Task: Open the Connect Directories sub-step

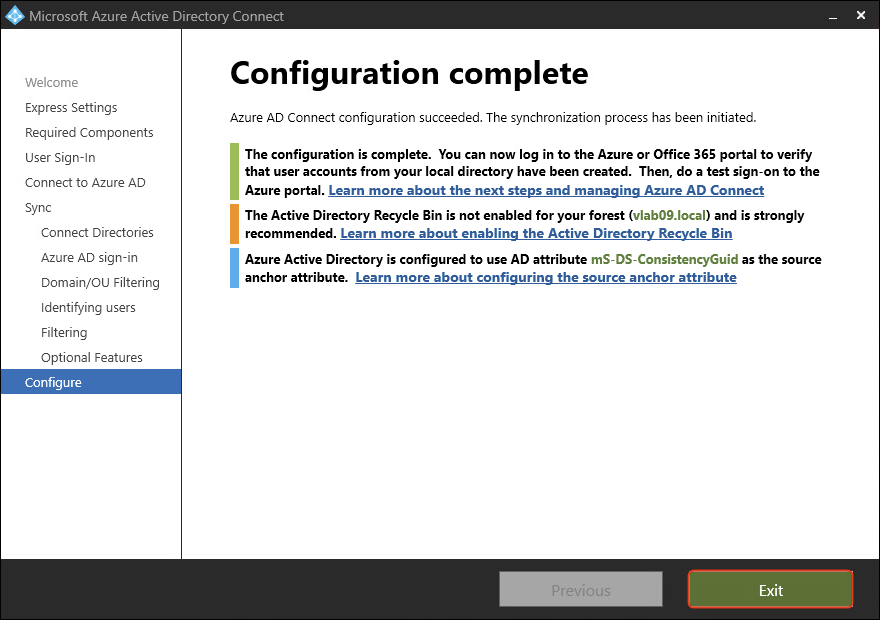Action: point(97,232)
